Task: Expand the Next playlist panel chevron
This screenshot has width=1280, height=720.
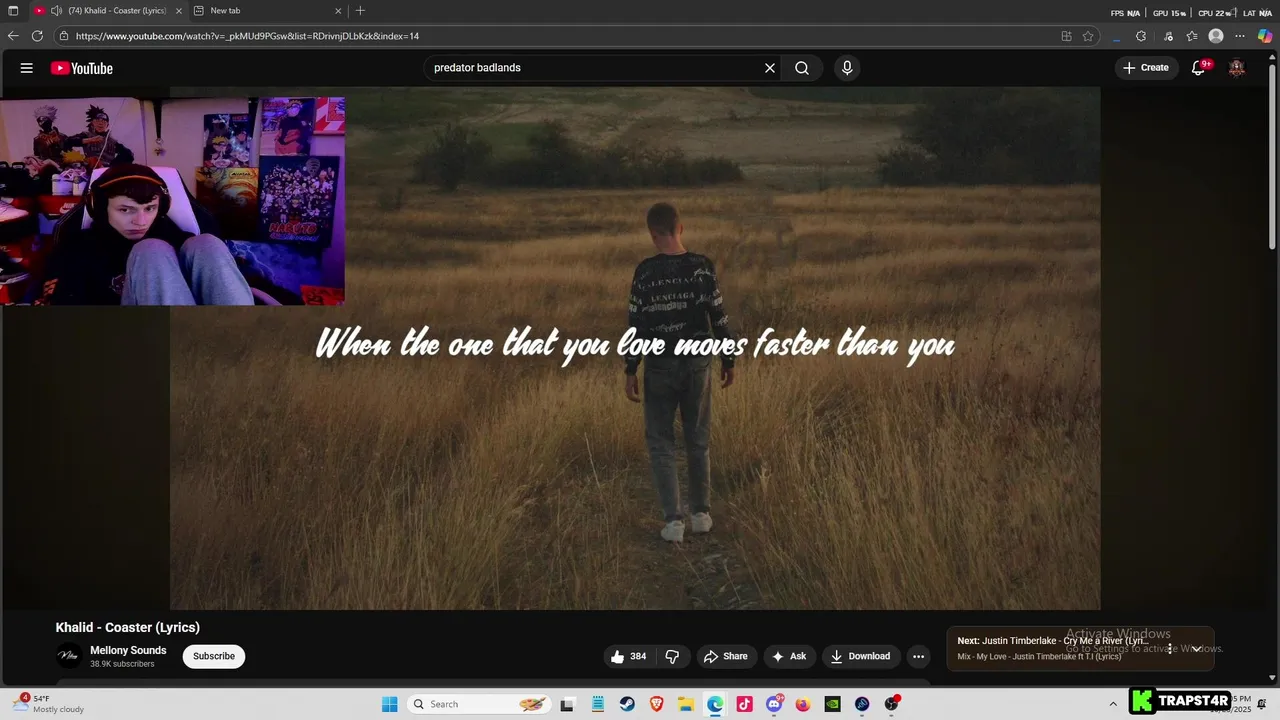Action: tap(1196, 649)
